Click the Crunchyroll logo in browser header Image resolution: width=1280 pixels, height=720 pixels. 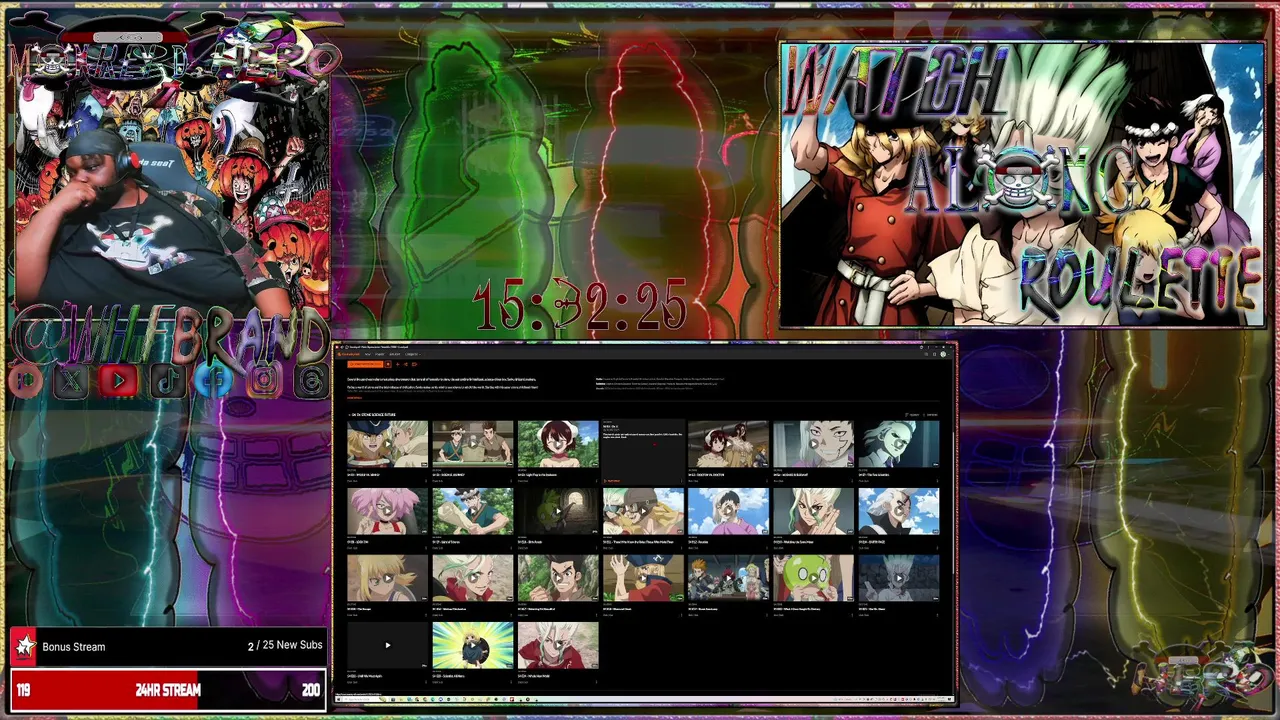point(349,354)
